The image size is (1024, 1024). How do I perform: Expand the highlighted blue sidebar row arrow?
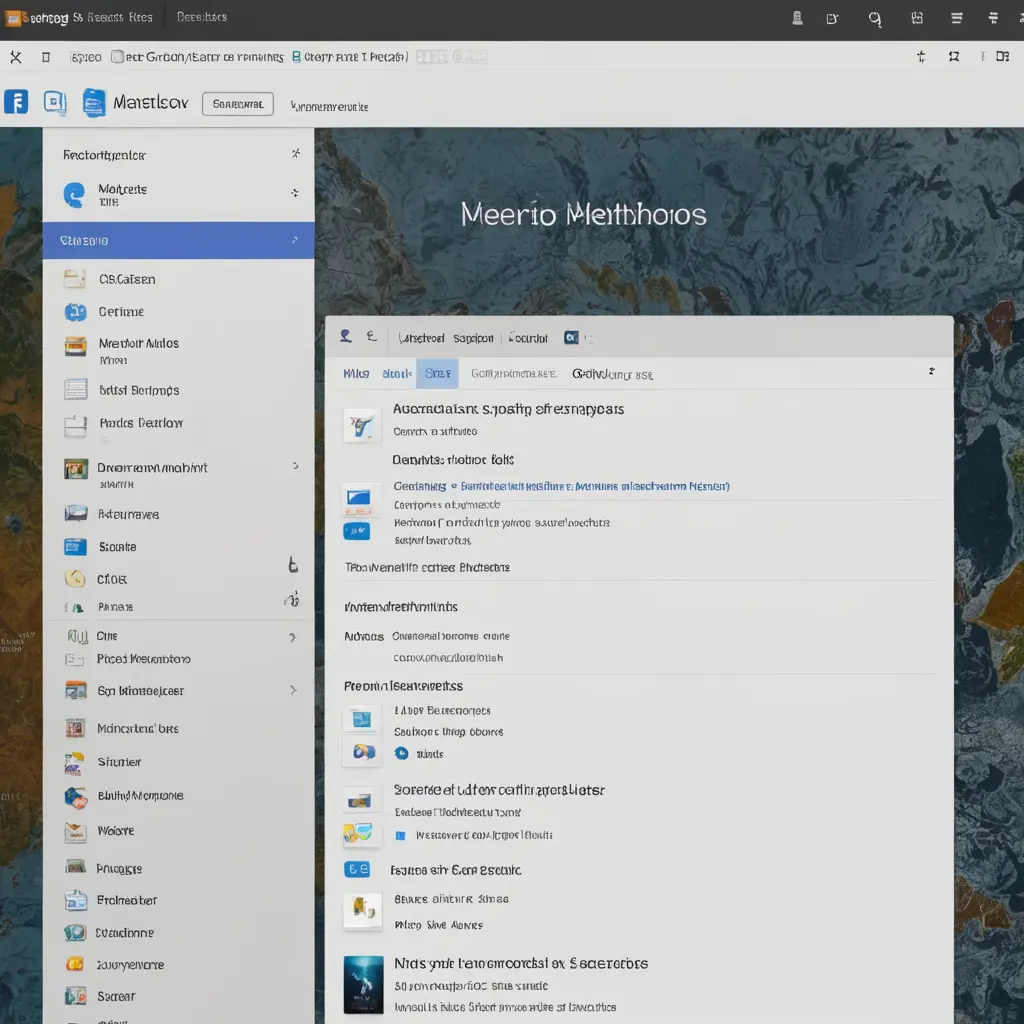pos(294,240)
